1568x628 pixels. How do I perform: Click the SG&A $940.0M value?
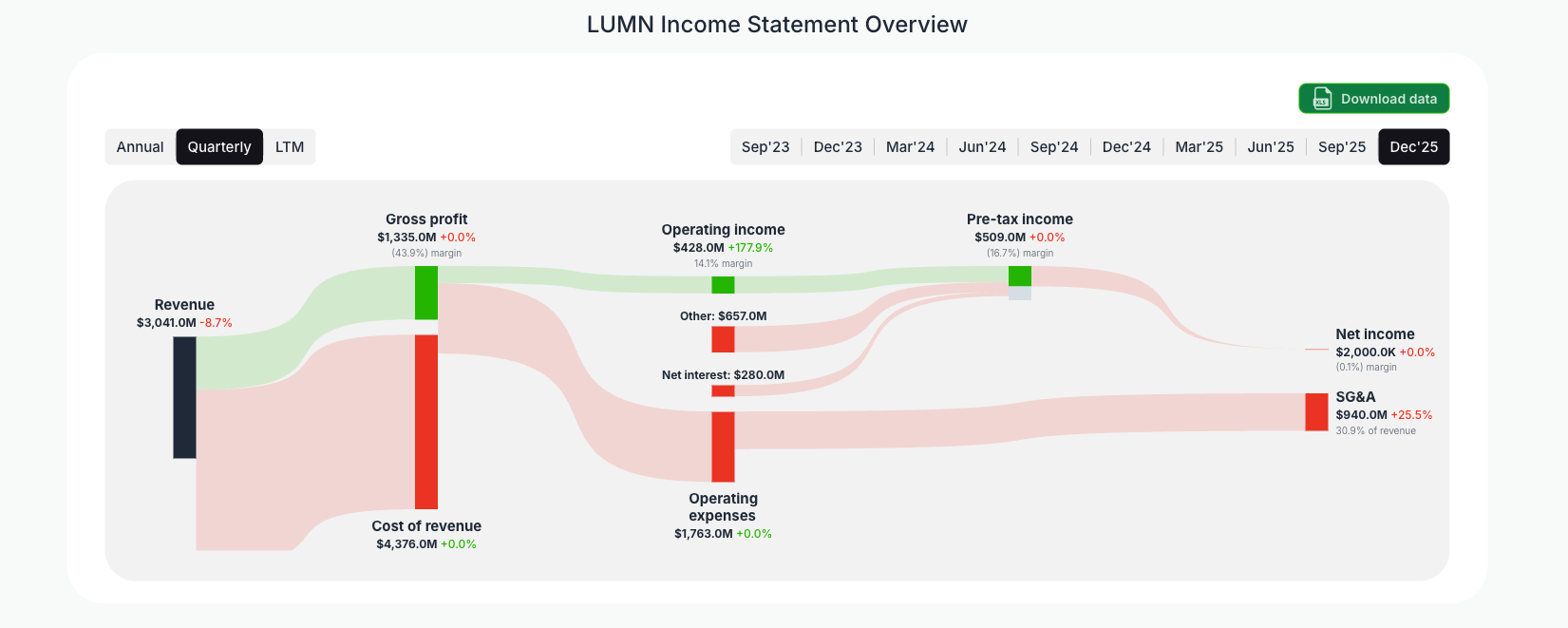1362,415
